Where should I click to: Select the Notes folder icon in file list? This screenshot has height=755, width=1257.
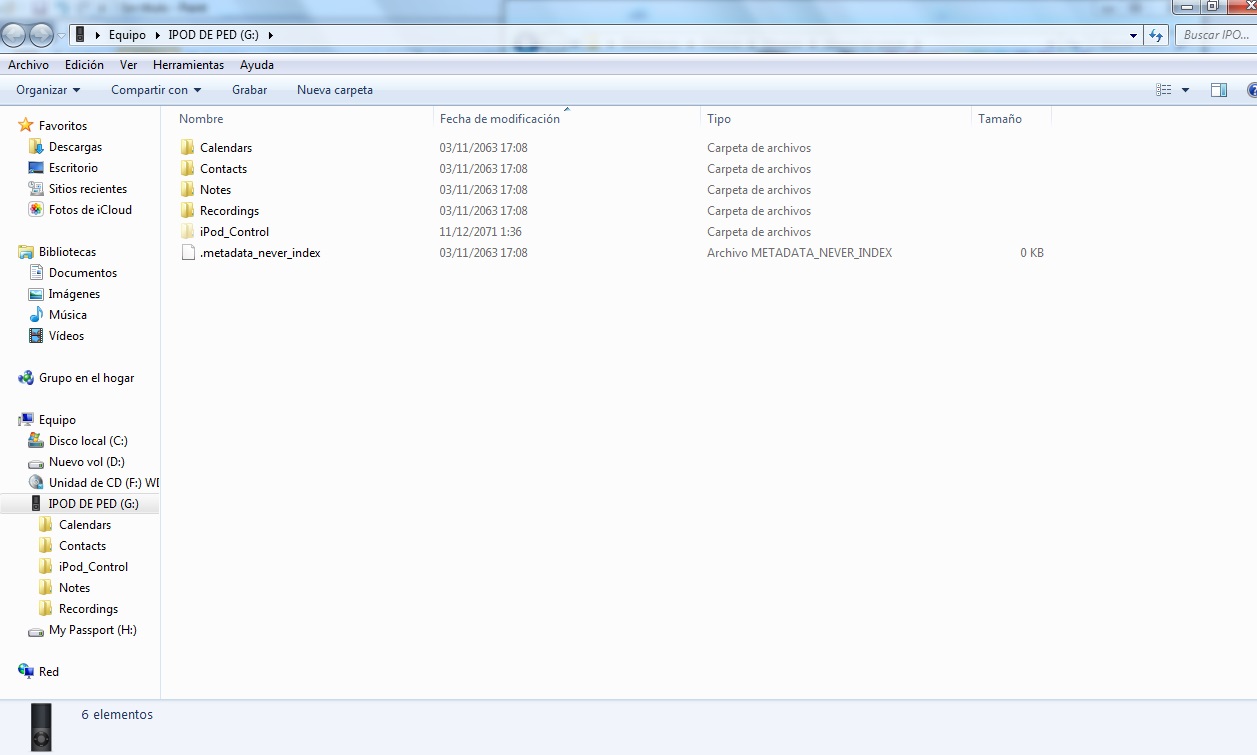click(187, 189)
